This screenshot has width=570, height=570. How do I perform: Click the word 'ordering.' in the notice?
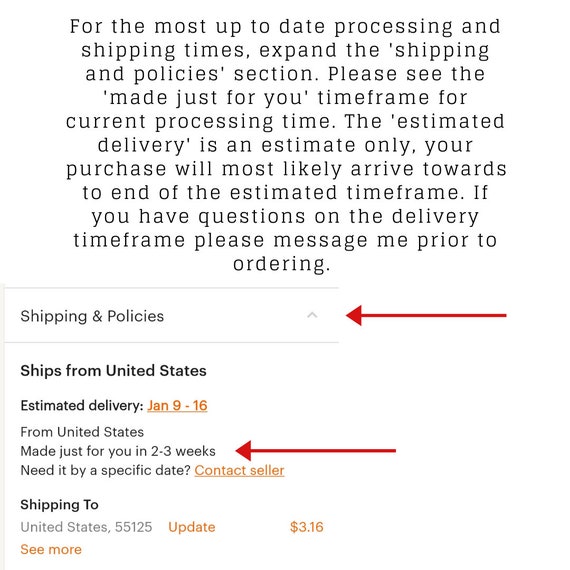[282, 264]
